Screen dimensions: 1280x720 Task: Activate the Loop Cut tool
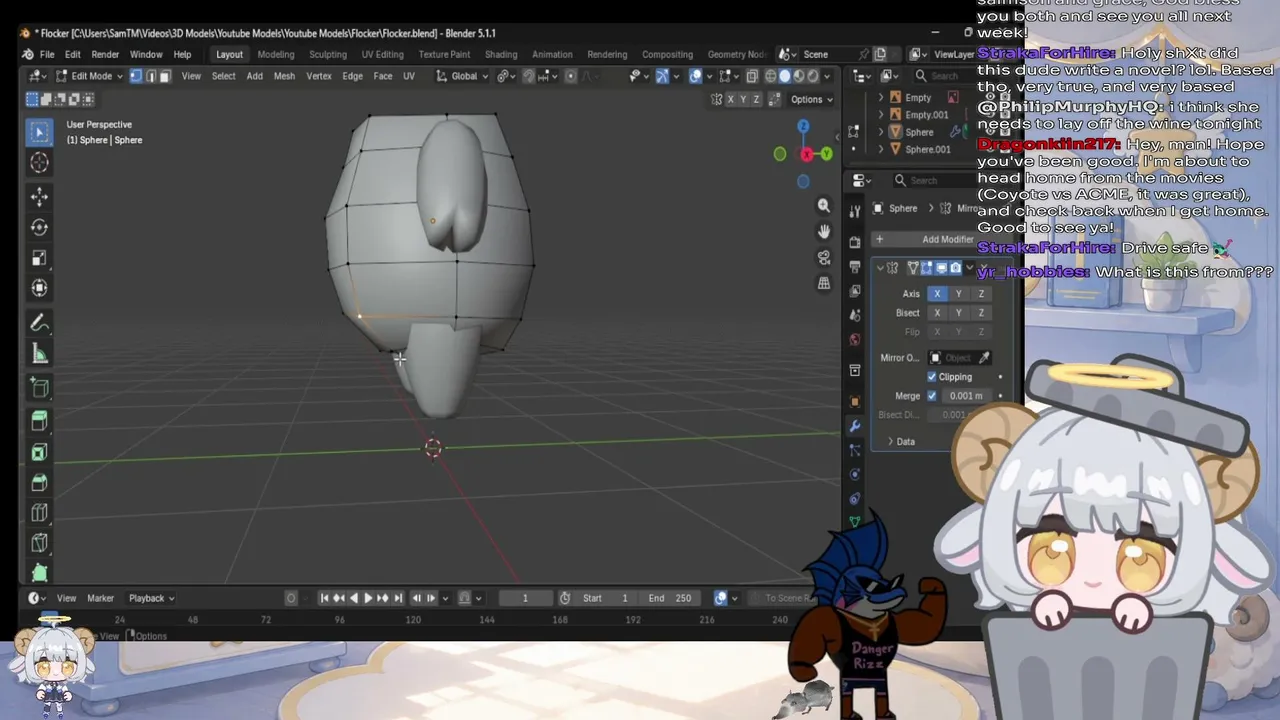[39, 513]
